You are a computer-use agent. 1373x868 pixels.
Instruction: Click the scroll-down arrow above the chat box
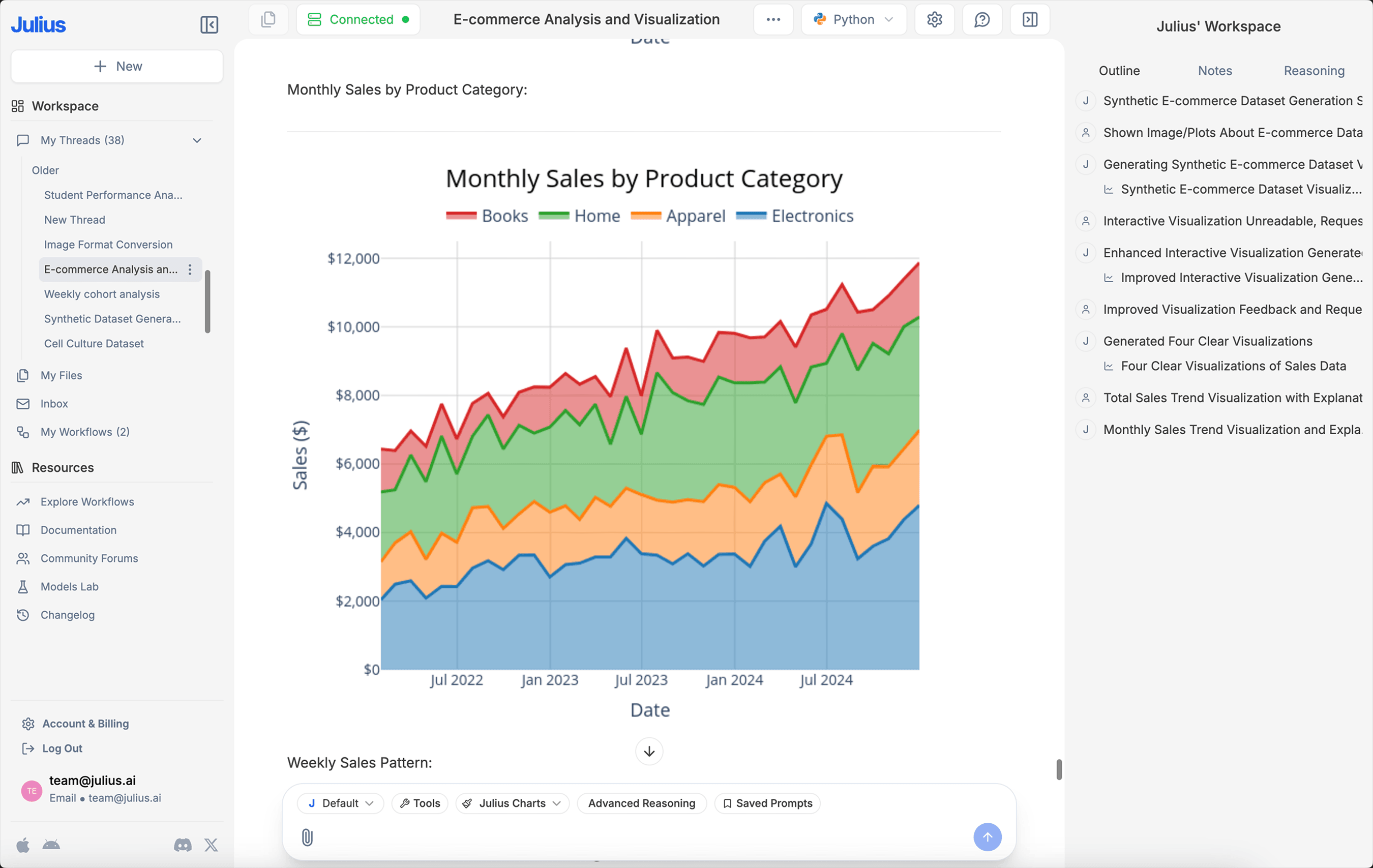pyautogui.click(x=649, y=751)
